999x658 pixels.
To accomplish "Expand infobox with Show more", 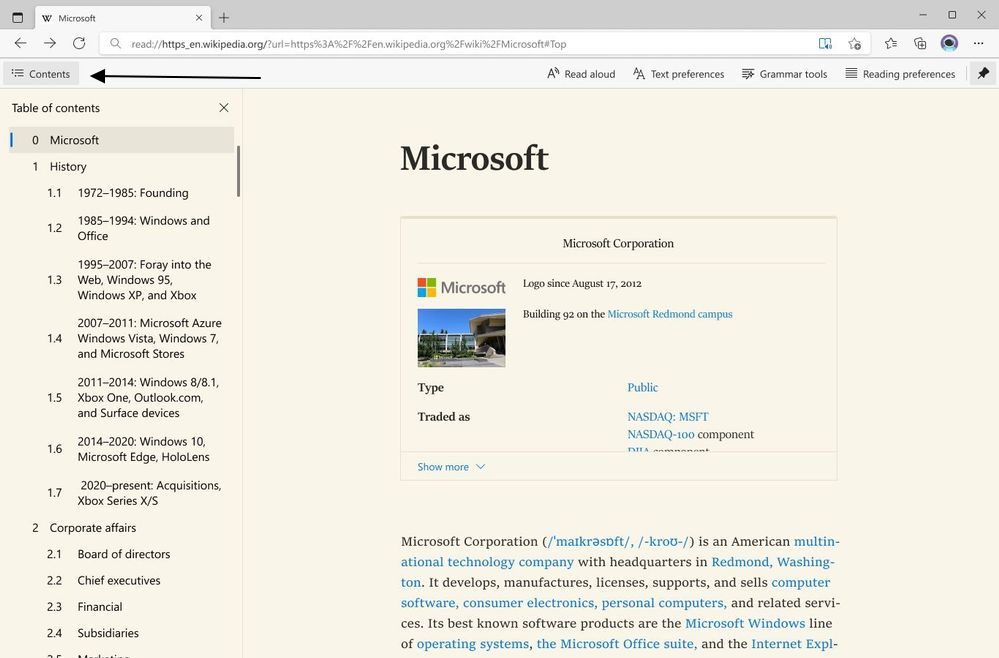I will pos(451,467).
